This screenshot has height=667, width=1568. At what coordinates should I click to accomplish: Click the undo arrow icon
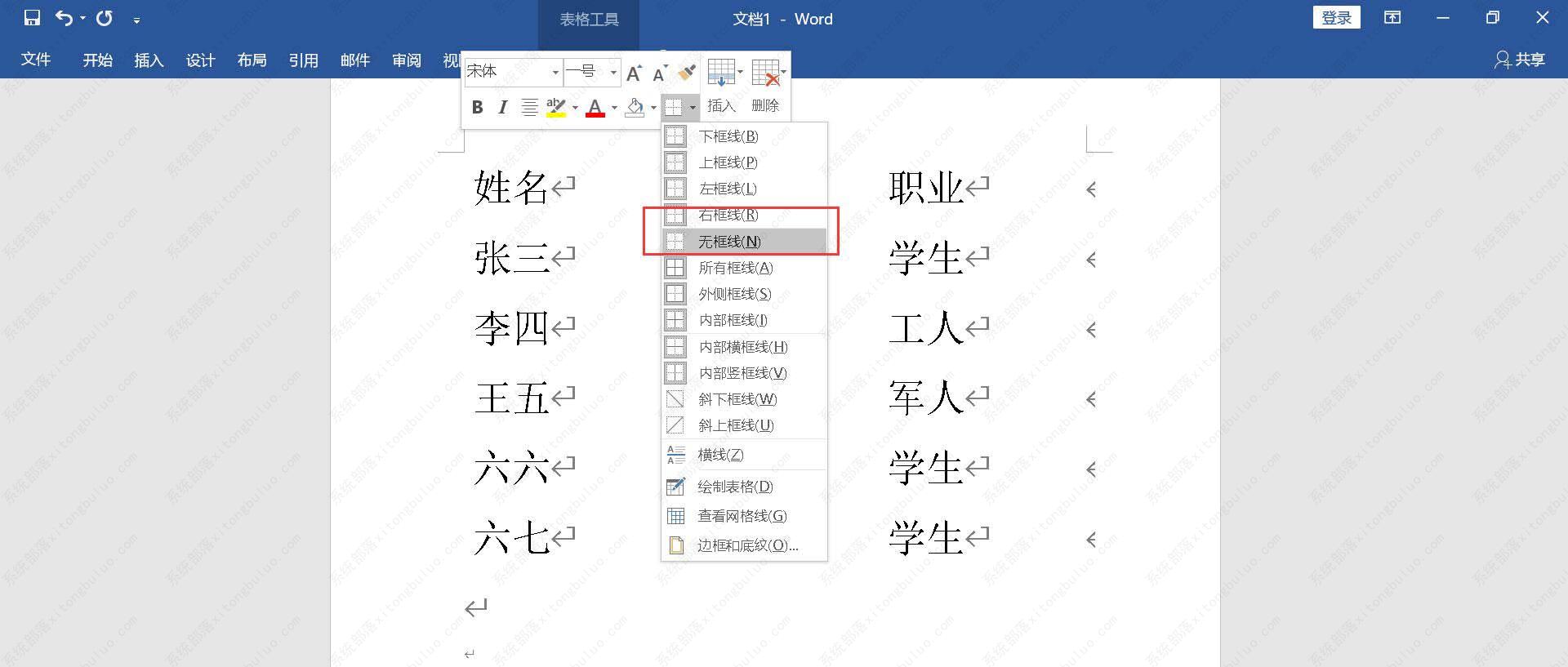[64, 18]
